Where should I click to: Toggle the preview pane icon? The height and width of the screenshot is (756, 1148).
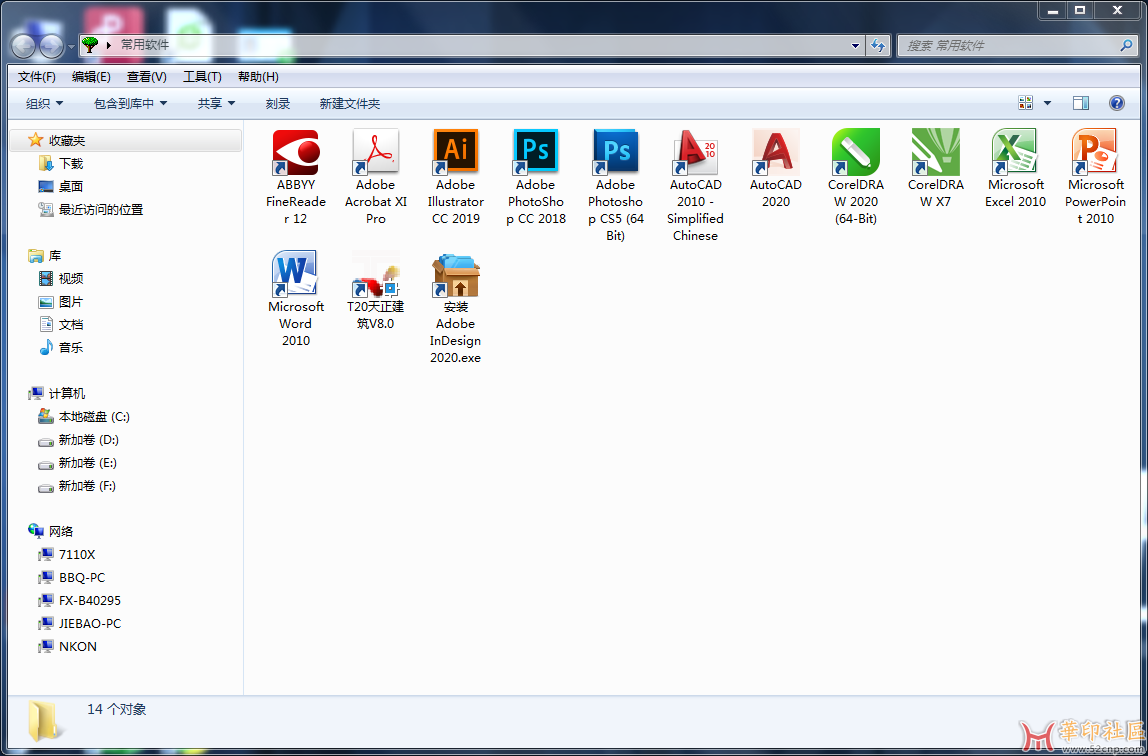click(1081, 103)
